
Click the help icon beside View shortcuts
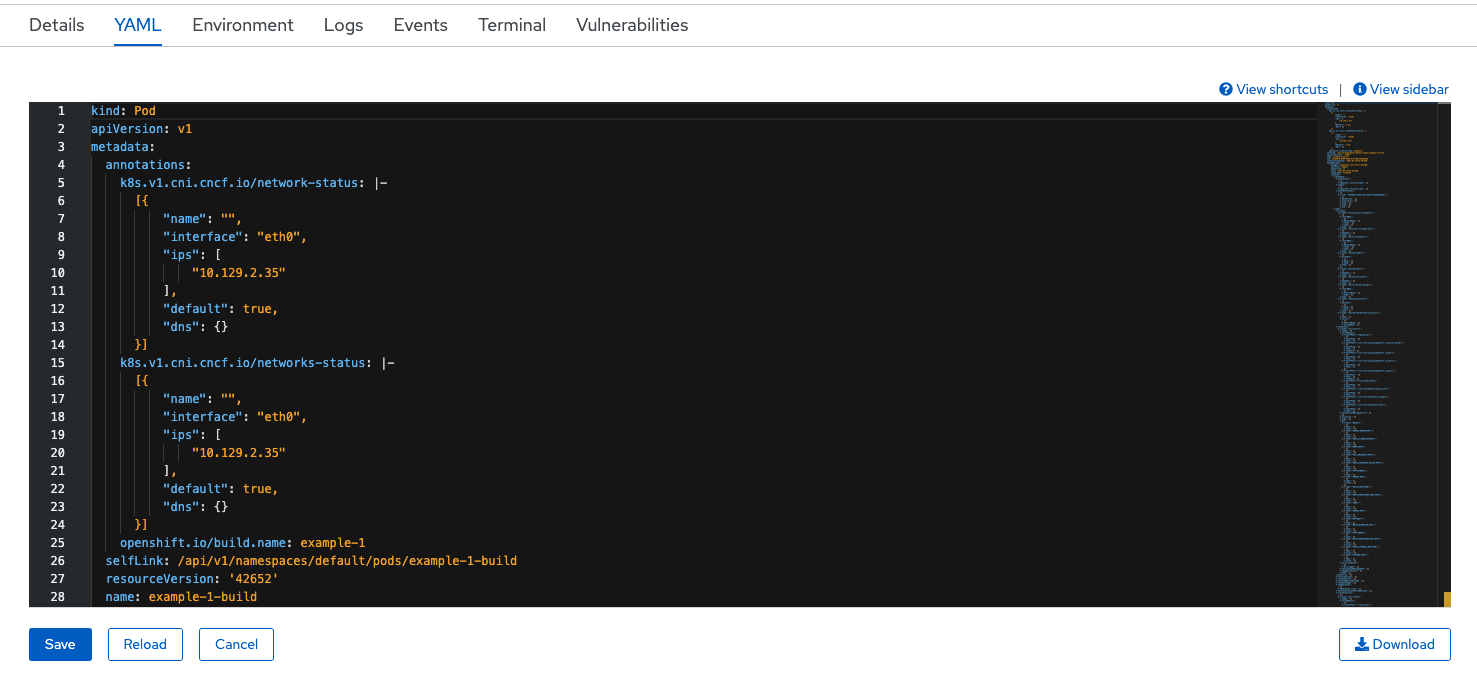(1224, 89)
